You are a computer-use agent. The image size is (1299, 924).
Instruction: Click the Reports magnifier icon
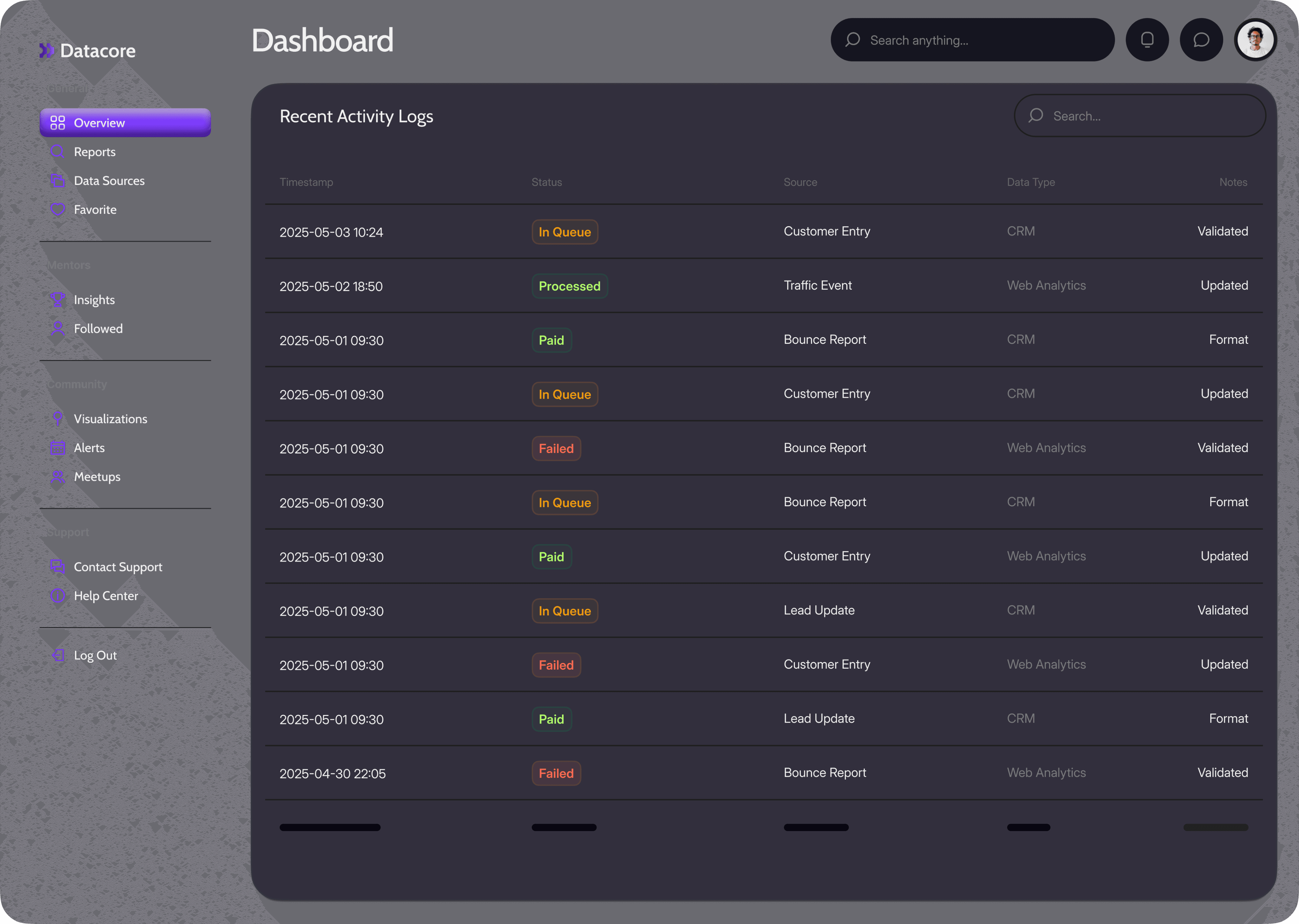(x=57, y=151)
